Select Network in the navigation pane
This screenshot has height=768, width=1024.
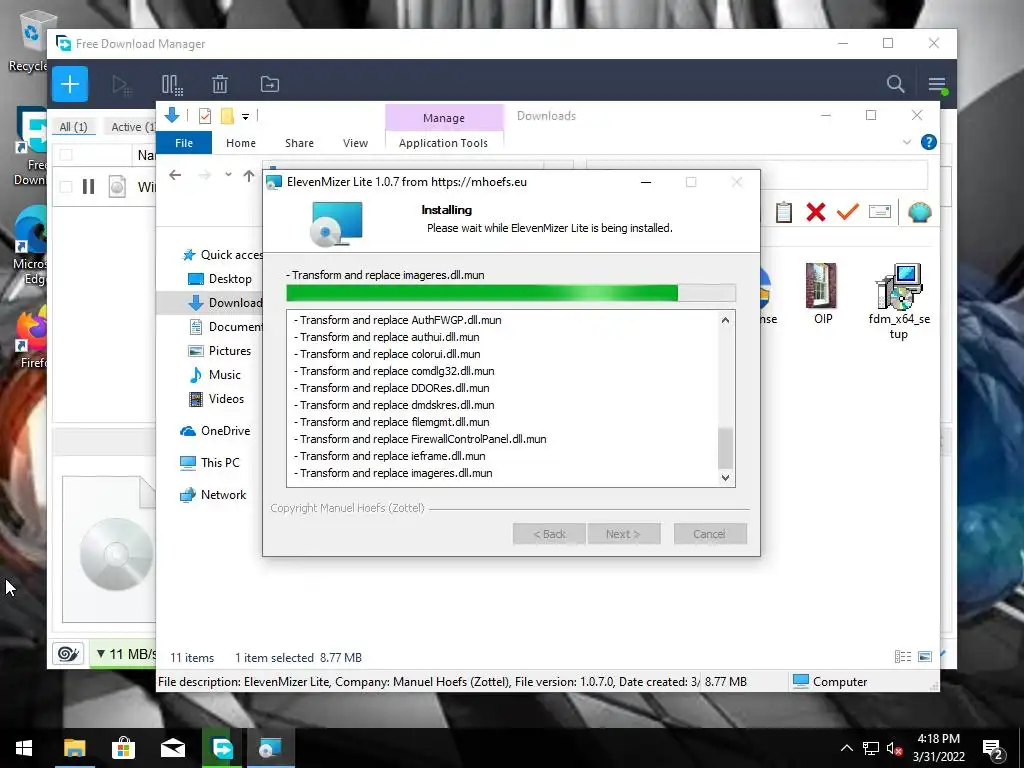(213, 494)
